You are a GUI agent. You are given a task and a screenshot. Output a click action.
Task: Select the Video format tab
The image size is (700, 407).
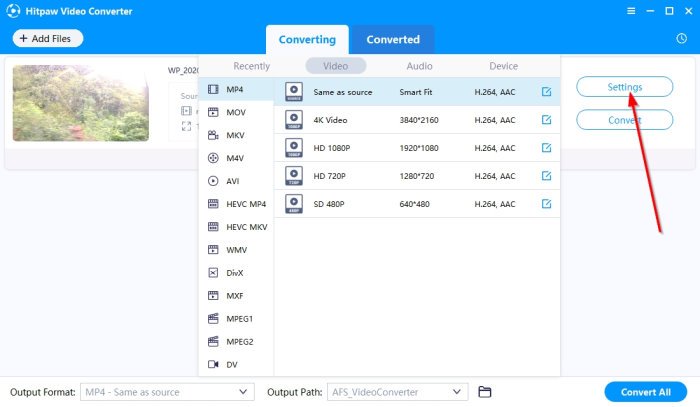click(336, 66)
